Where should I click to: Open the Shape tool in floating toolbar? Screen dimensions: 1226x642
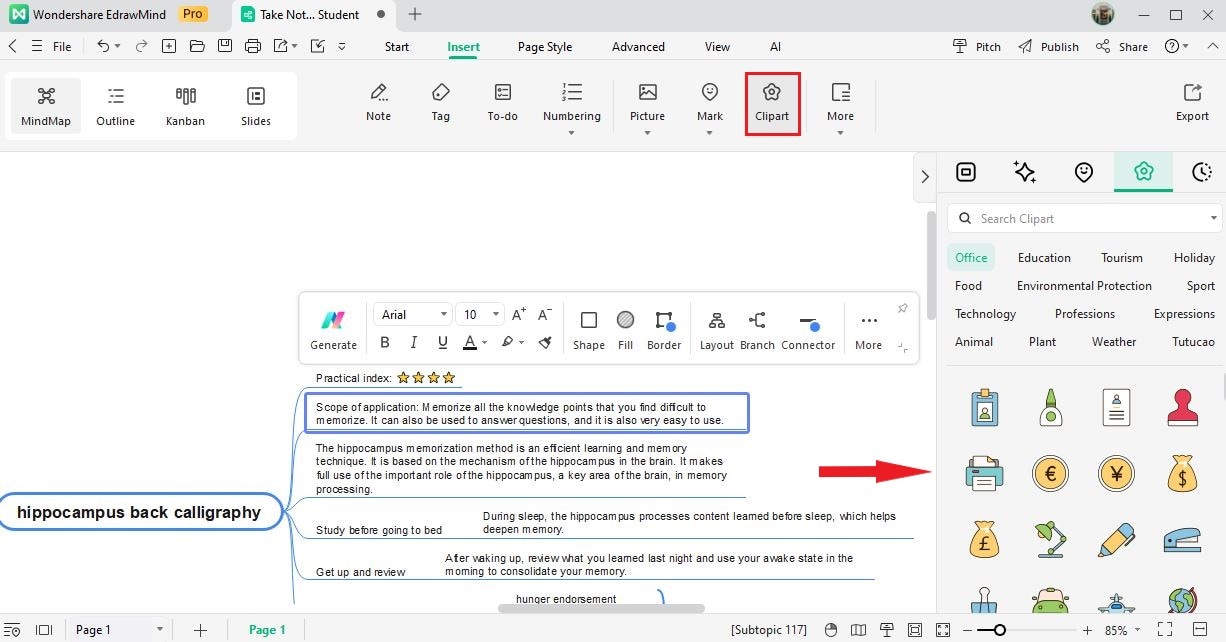click(x=589, y=330)
